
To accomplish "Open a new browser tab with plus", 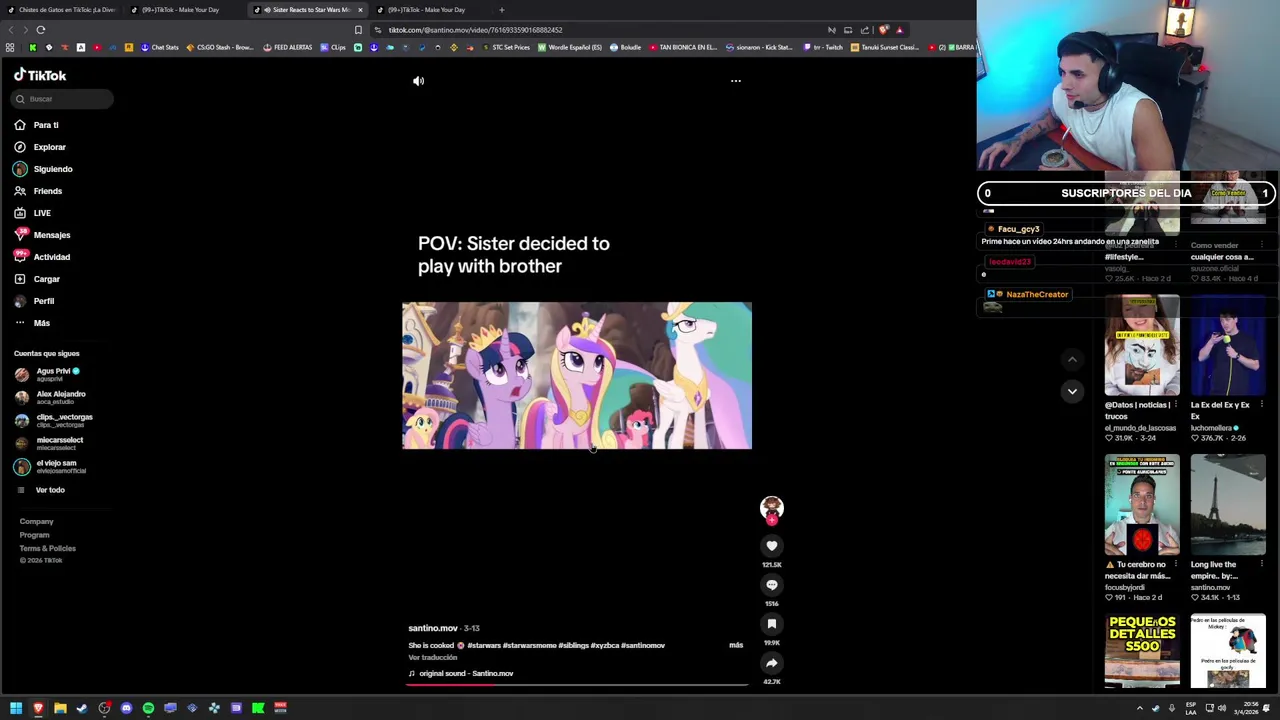I will (502, 10).
